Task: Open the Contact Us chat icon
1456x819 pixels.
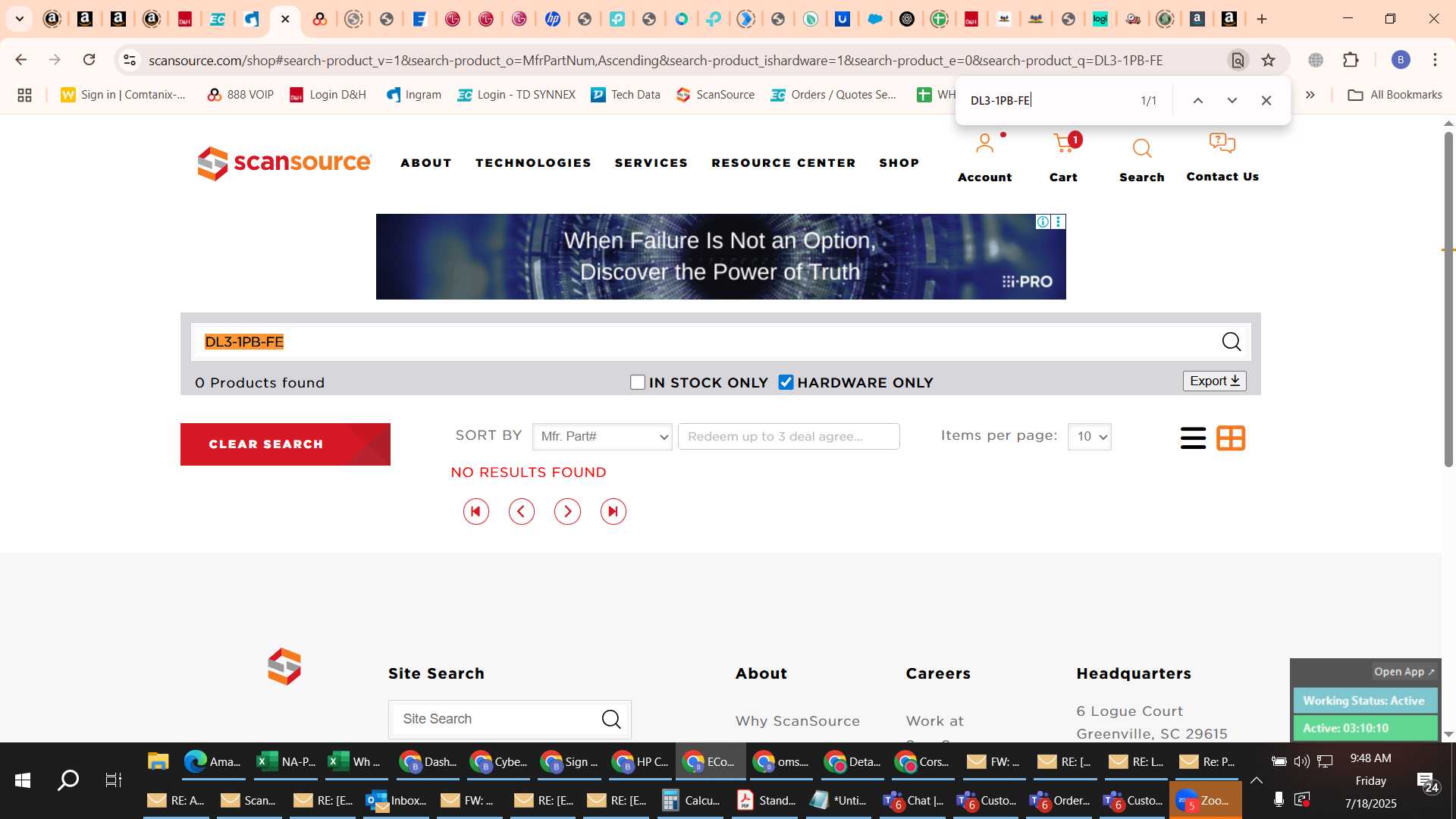Action: click(1222, 143)
